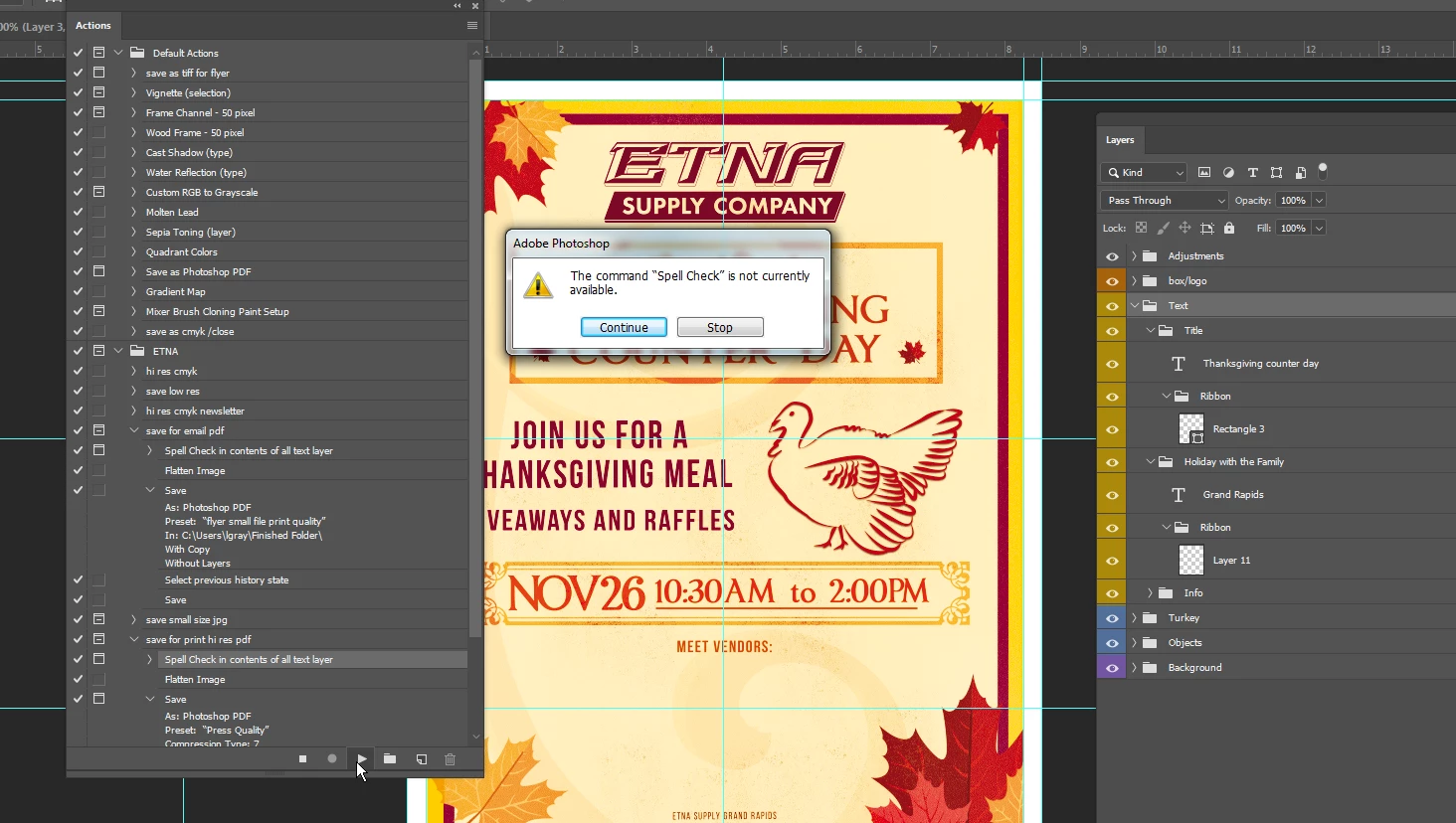Image resolution: width=1456 pixels, height=823 pixels.
Task: Select the Grand Rapids type layer icon
Action: [x=1179, y=495]
